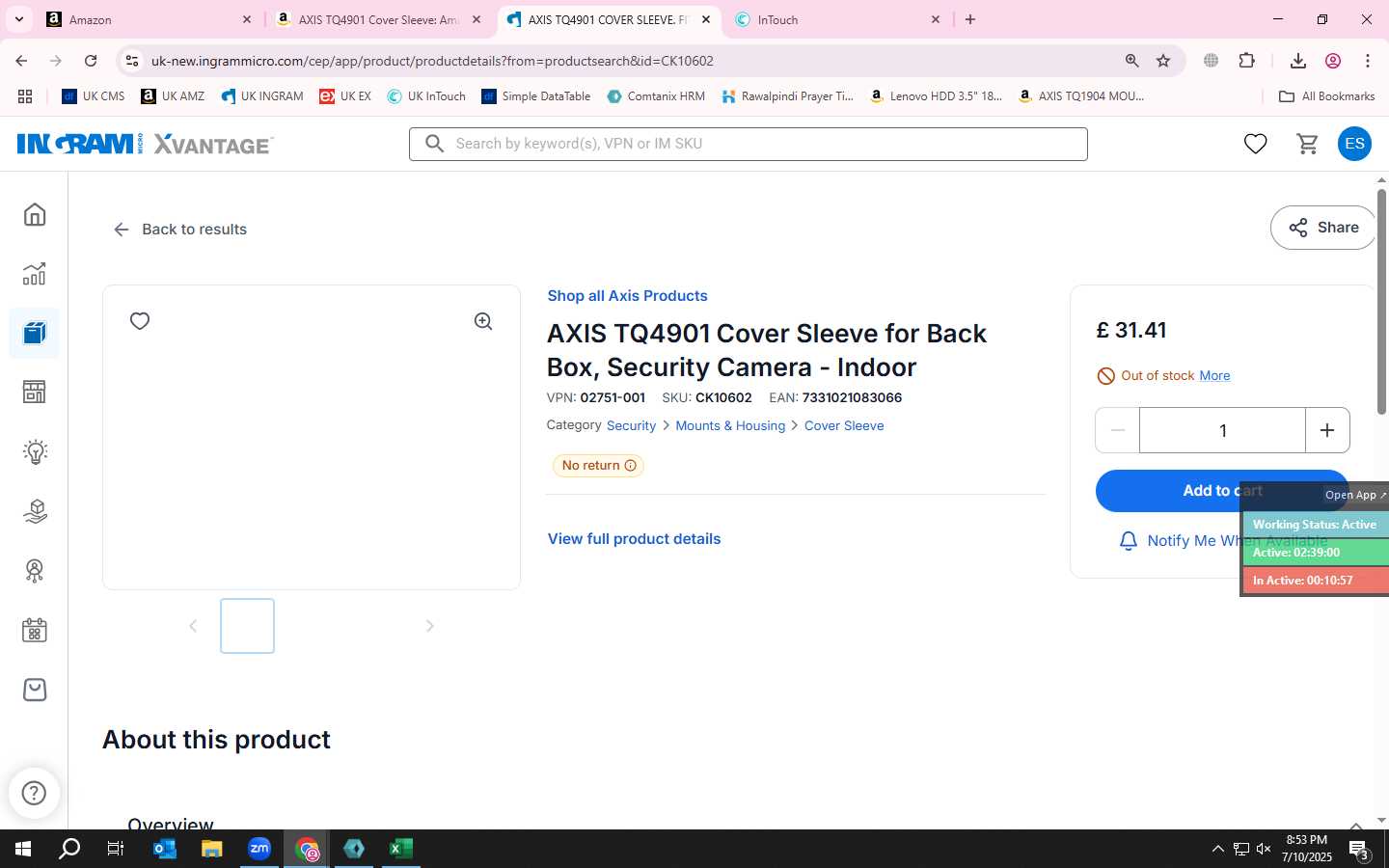Open the Security category link
The width and height of the screenshot is (1389, 868).
[x=631, y=425]
